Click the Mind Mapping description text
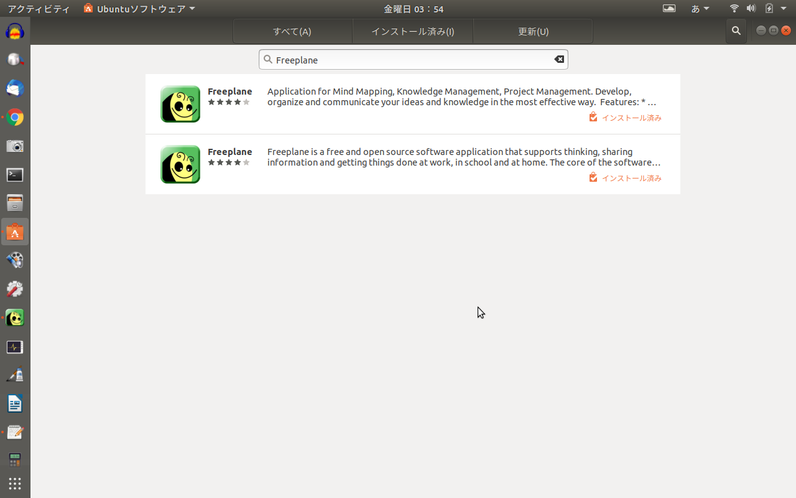Viewport: 796px width, 498px height. tap(461, 96)
